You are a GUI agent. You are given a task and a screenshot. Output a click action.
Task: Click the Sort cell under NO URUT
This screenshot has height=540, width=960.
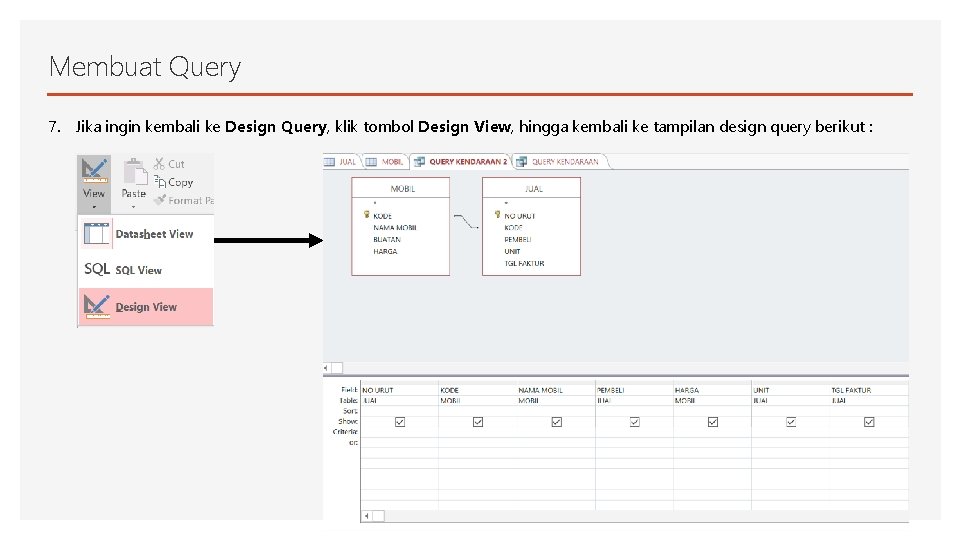point(399,411)
